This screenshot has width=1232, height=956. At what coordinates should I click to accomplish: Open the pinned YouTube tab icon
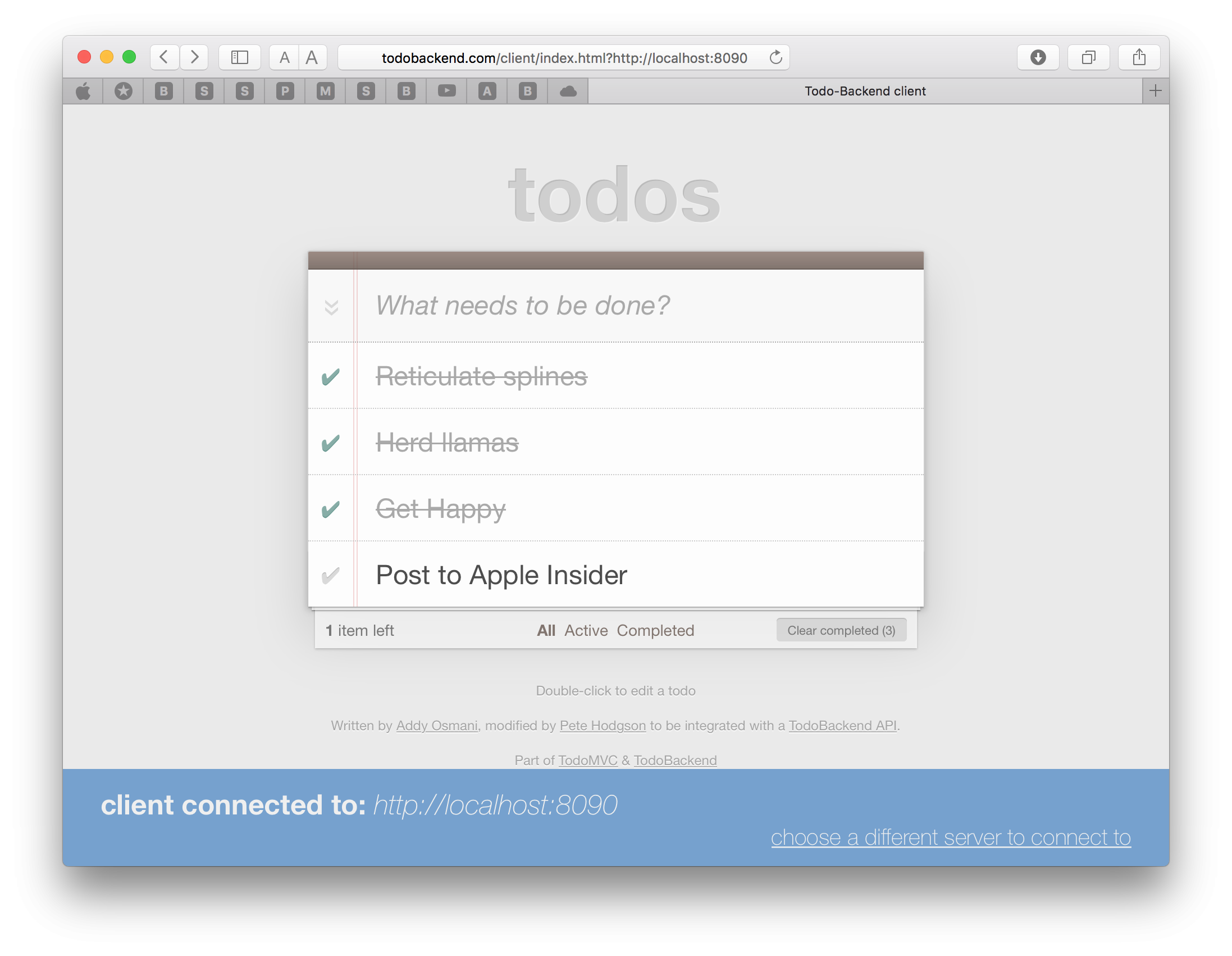point(447,91)
